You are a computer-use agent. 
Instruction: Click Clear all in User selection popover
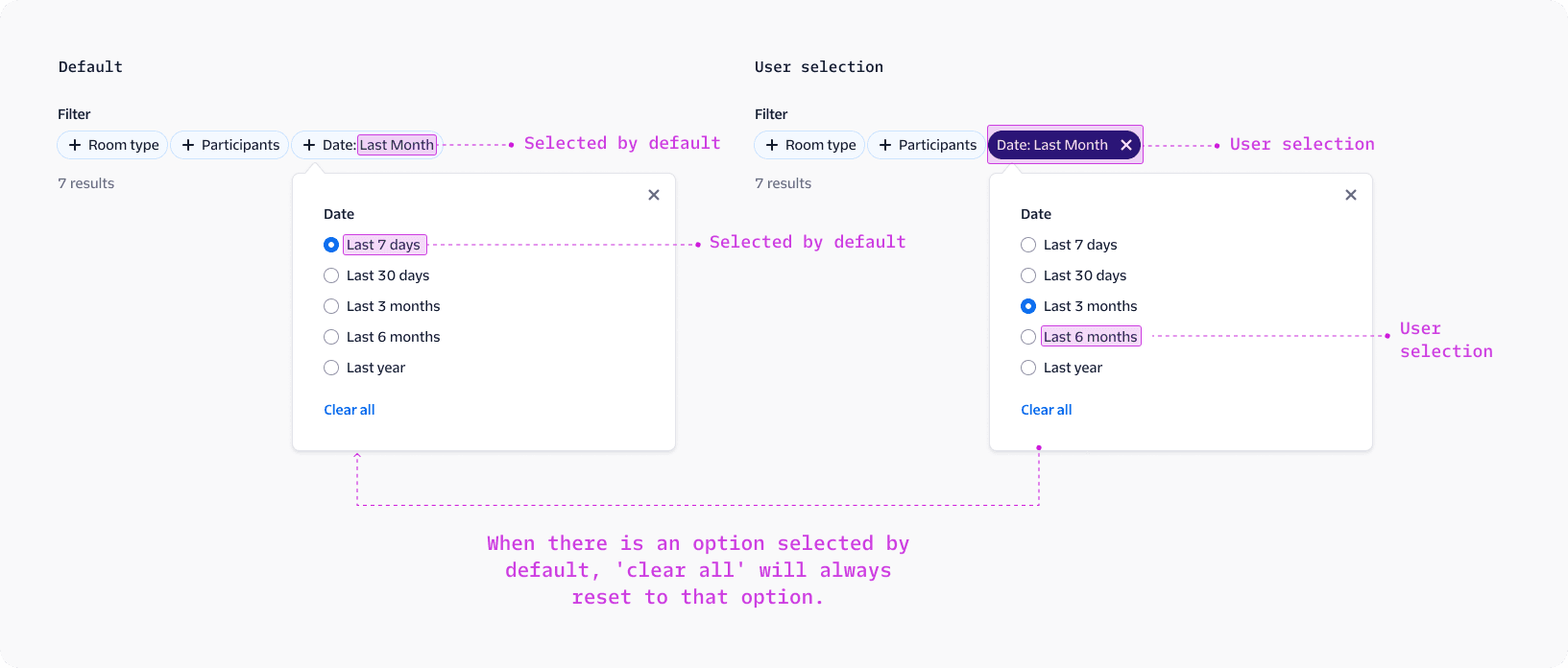pos(1046,409)
